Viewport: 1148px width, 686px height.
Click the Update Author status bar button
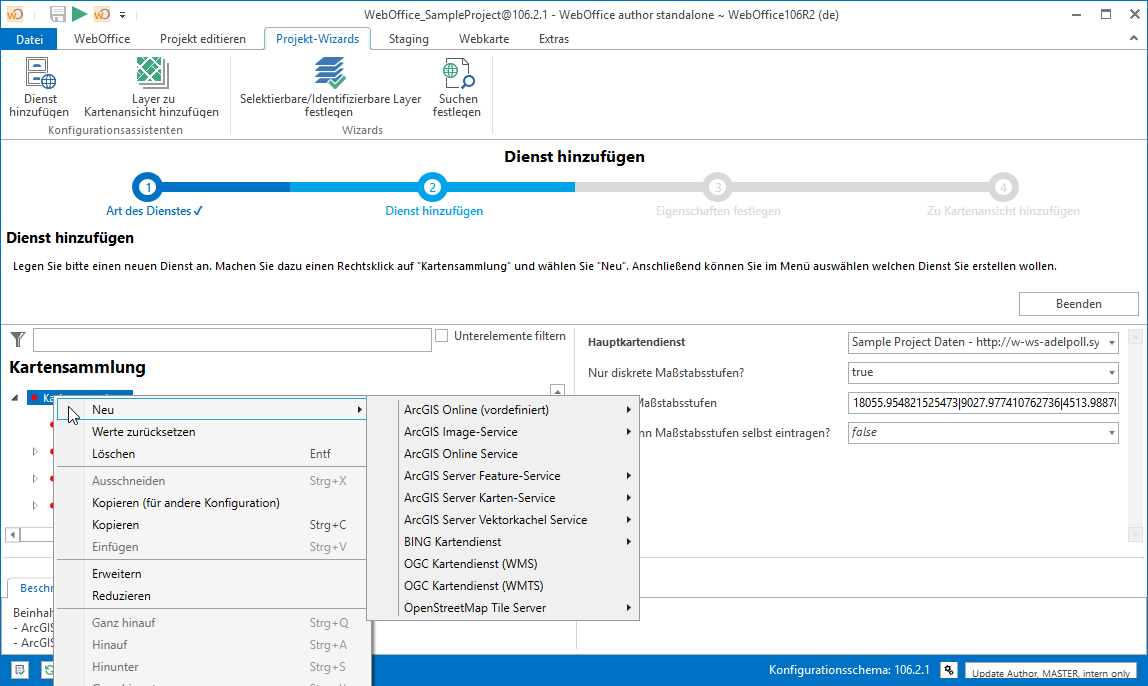click(x=1050, y=672)
